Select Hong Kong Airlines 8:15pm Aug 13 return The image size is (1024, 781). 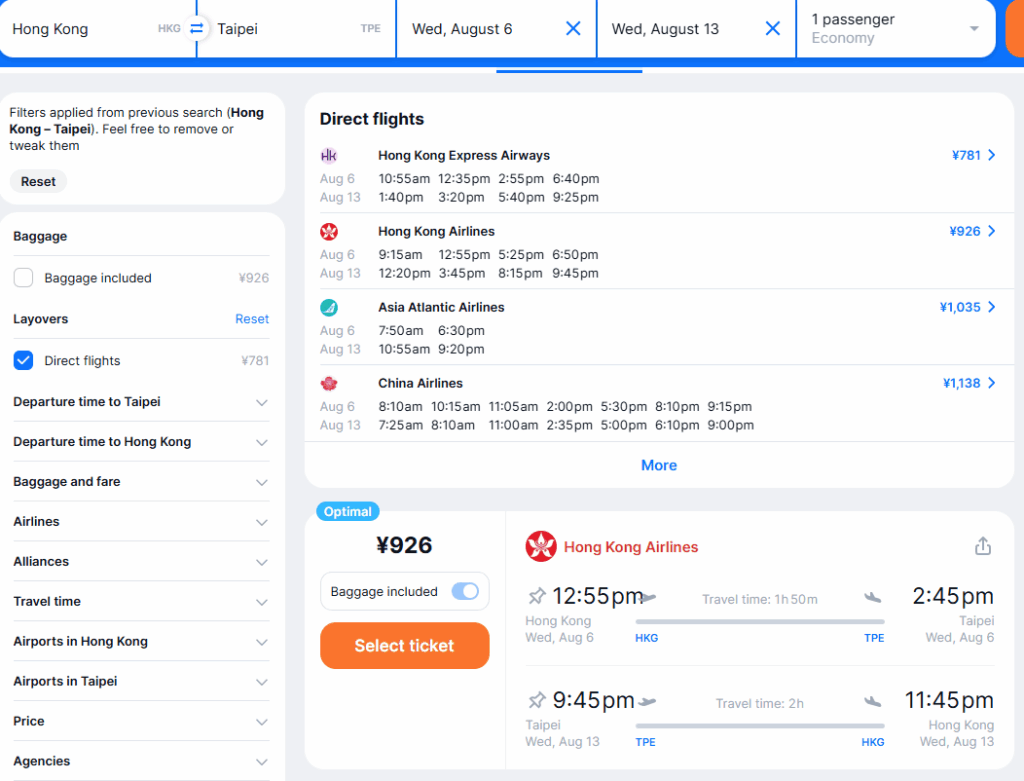(520, 273)
